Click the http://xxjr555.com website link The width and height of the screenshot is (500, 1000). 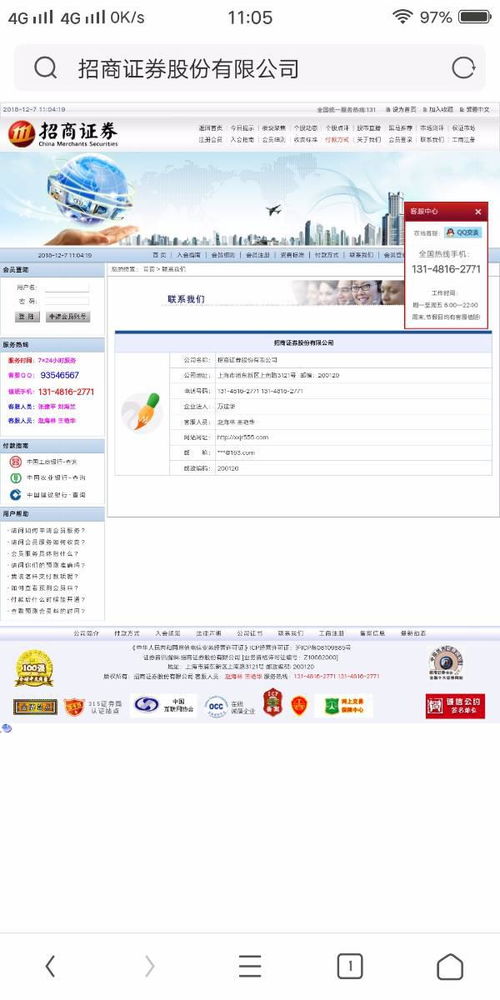point(243,437)
